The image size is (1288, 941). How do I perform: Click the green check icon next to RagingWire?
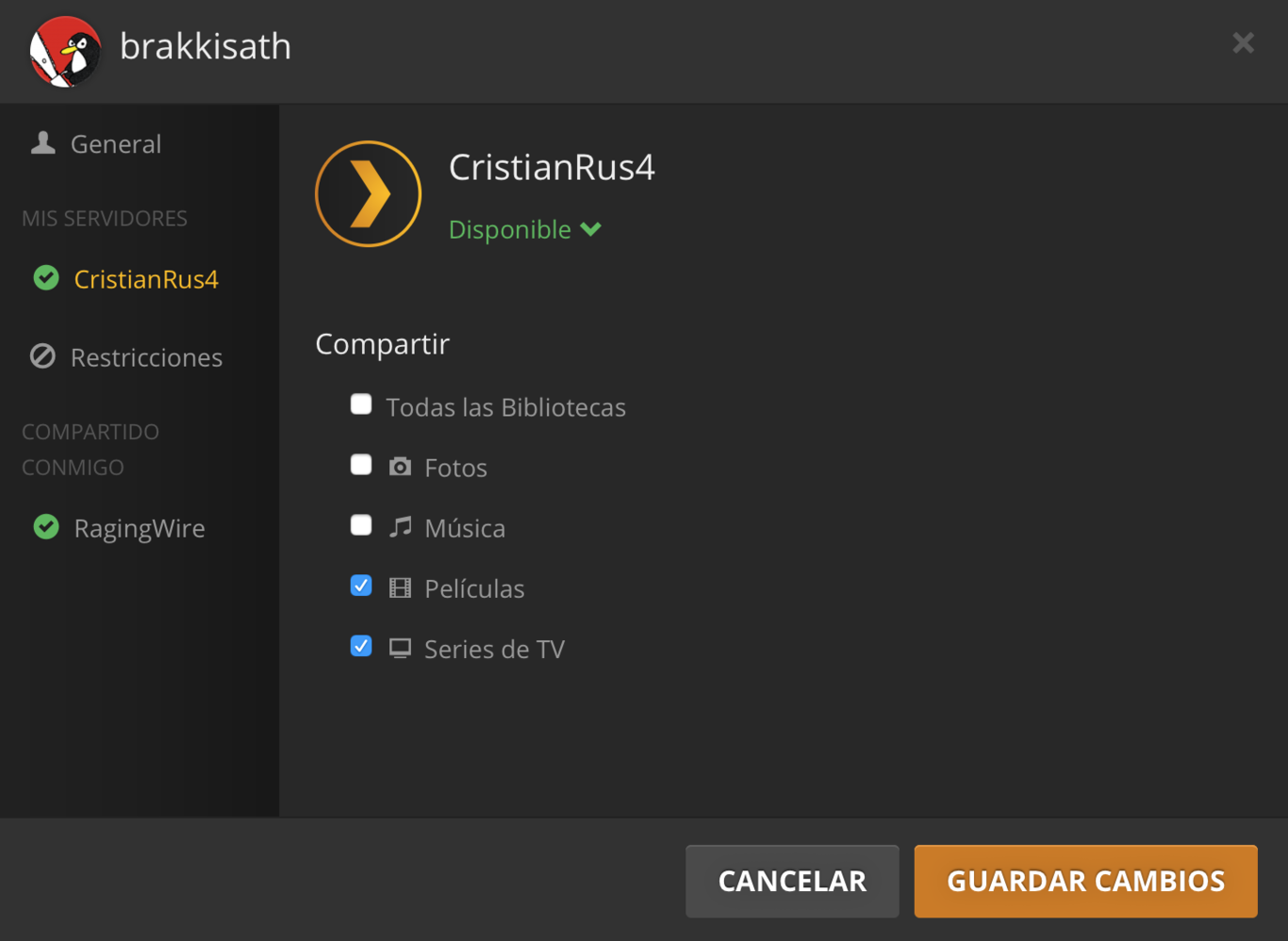(x=46, y=527)
